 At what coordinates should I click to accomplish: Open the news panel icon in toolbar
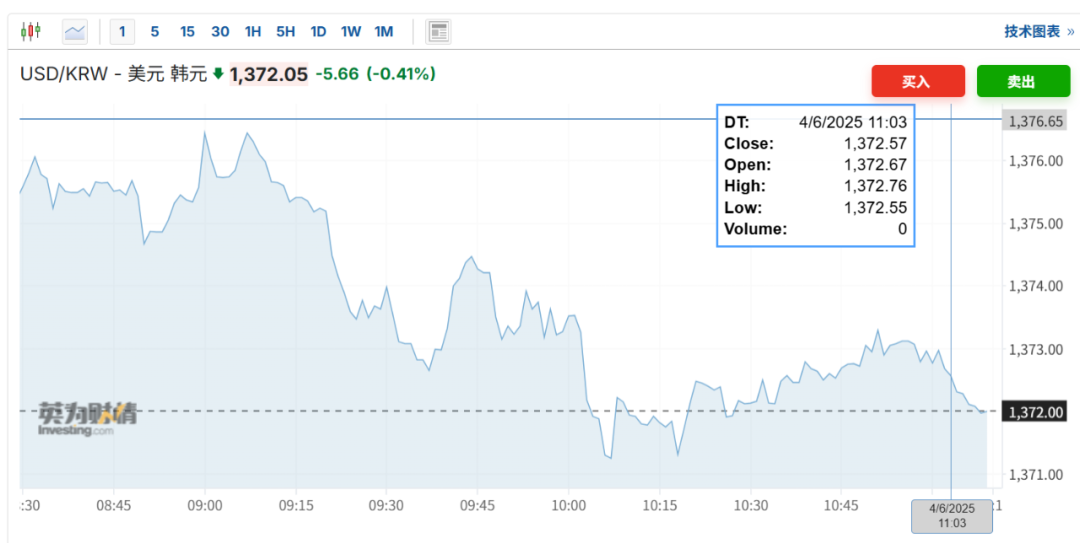438,31
